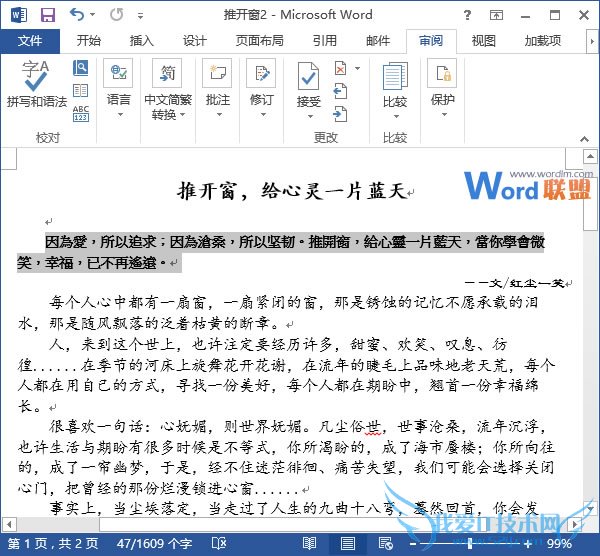Click the 99% zoom level
This screenshot has width=600, height=556.
(559, 543)
